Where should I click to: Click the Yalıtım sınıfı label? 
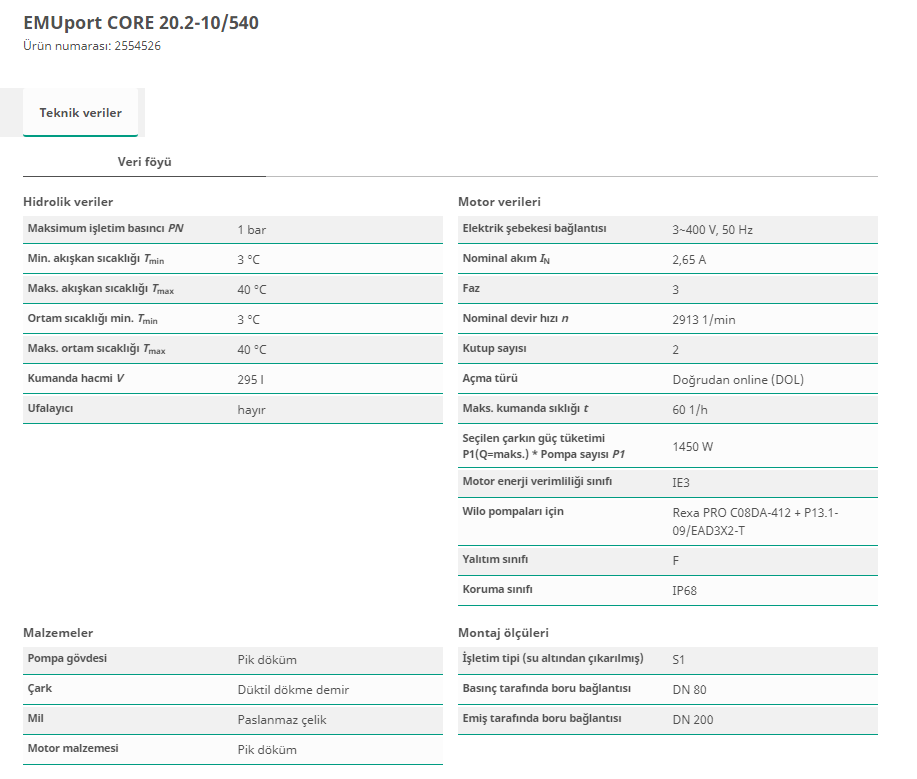tap(495, 559)
